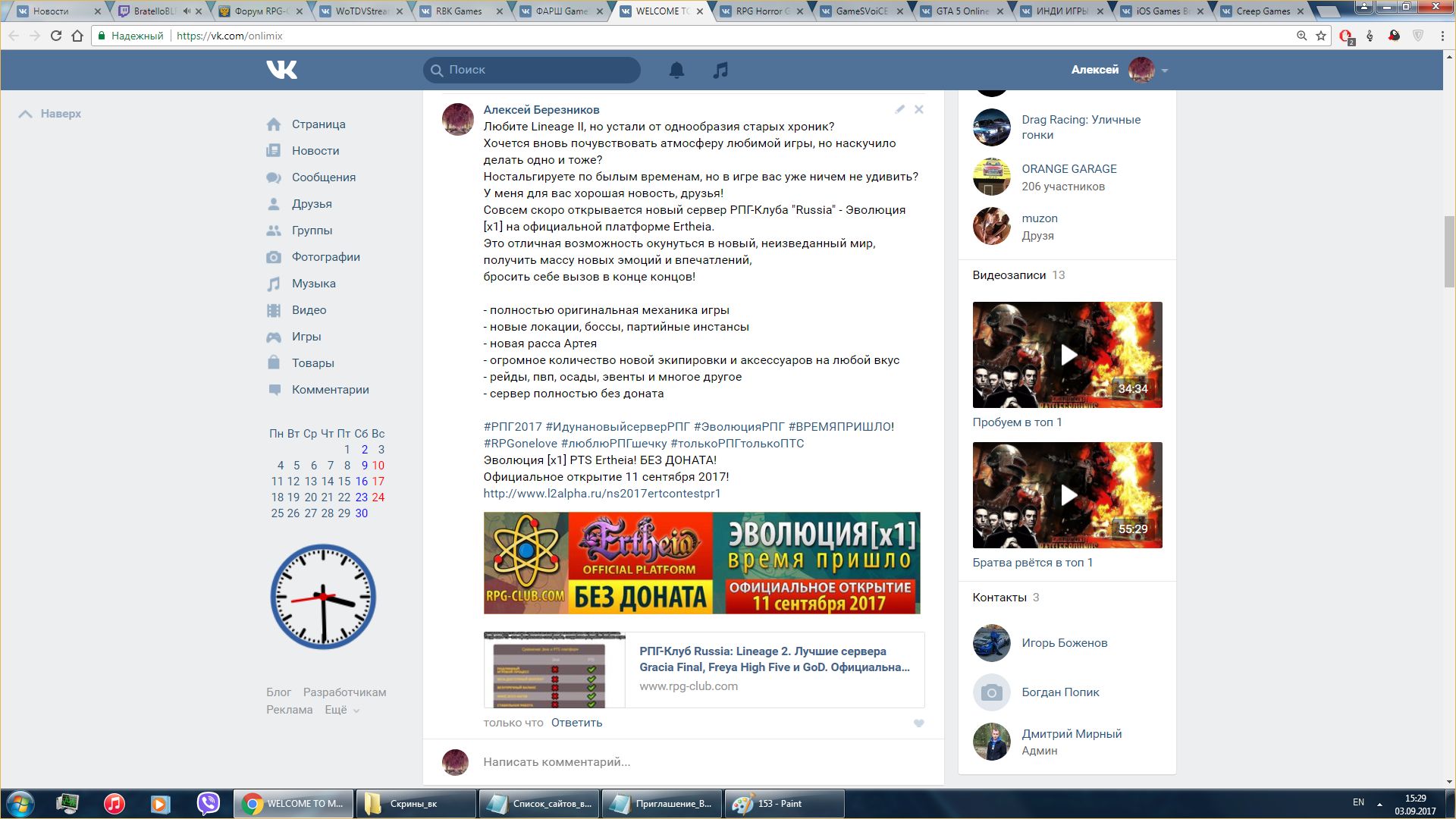1456x819 pixels.
Task: Open Windows Start button
Action: (20, 804)
